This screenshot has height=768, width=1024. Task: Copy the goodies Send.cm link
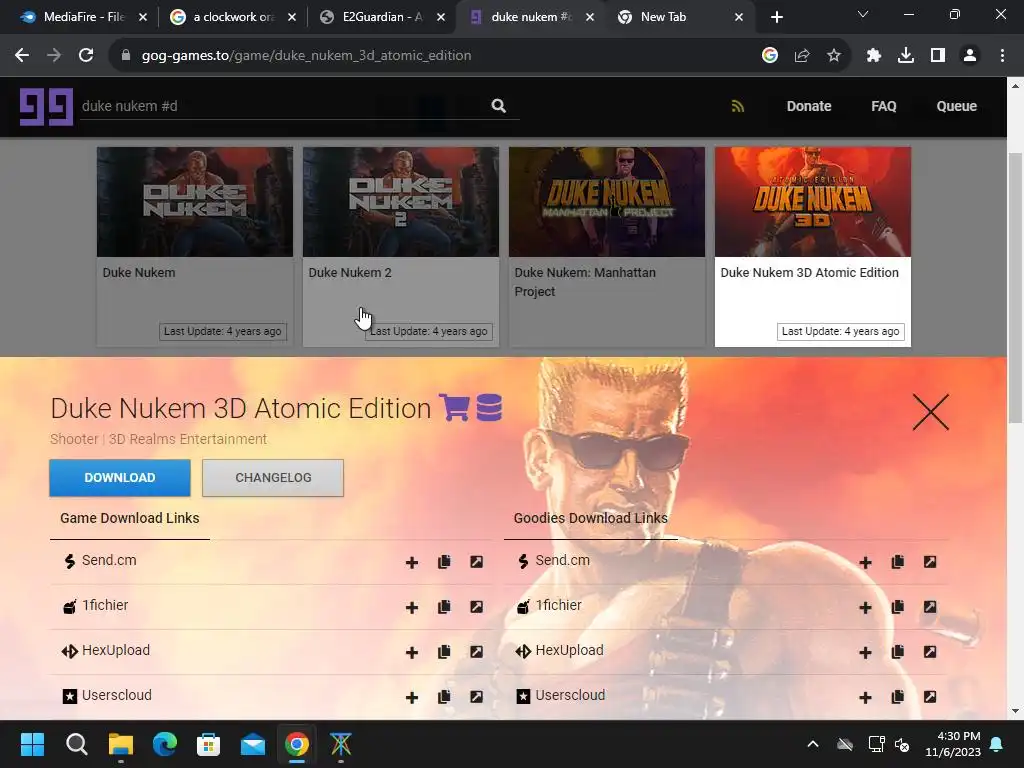(898, 562)
